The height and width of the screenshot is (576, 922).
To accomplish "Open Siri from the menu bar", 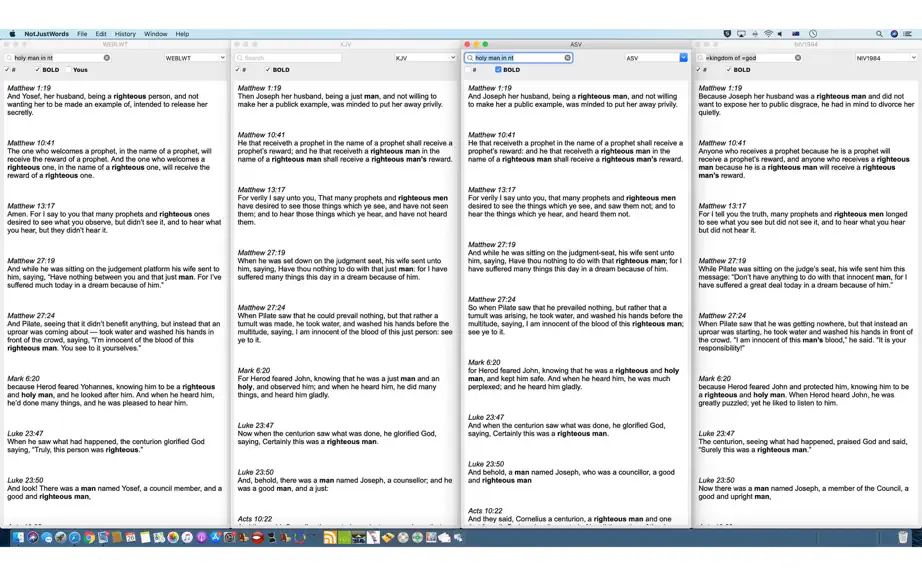I will point(894,34).
